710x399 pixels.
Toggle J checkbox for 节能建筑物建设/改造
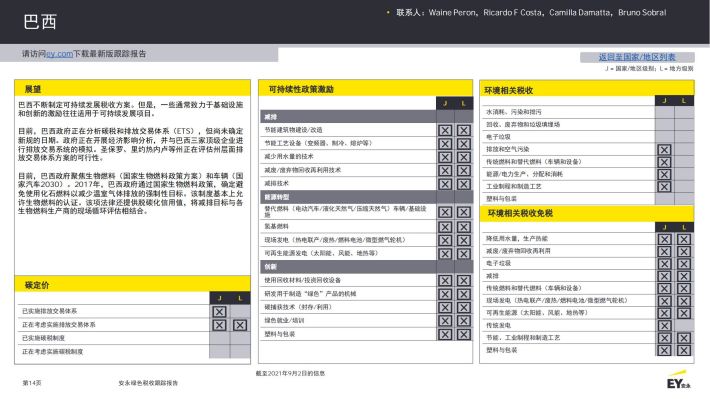[x=445, y=130]
